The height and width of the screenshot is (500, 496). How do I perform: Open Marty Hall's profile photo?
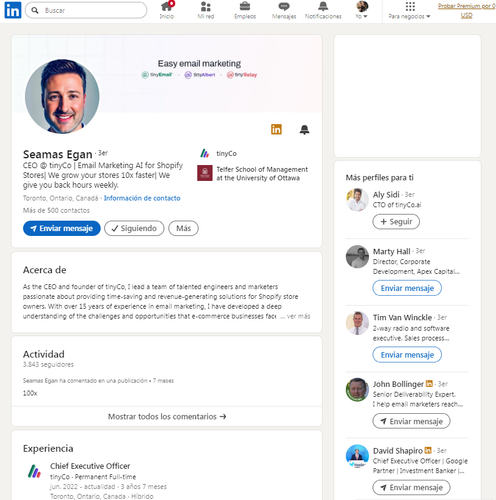pyautogui.click(x=357, y=257)
